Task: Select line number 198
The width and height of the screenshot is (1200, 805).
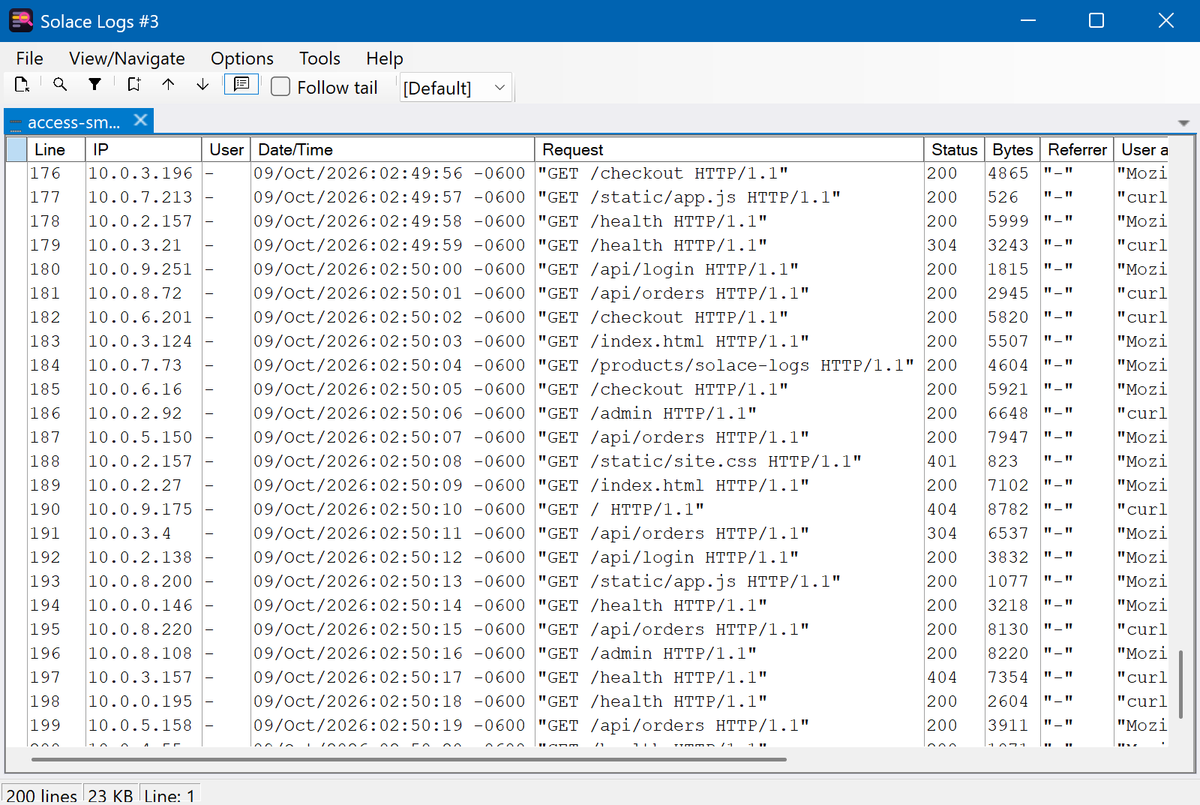Action: (x=46, y=701)
